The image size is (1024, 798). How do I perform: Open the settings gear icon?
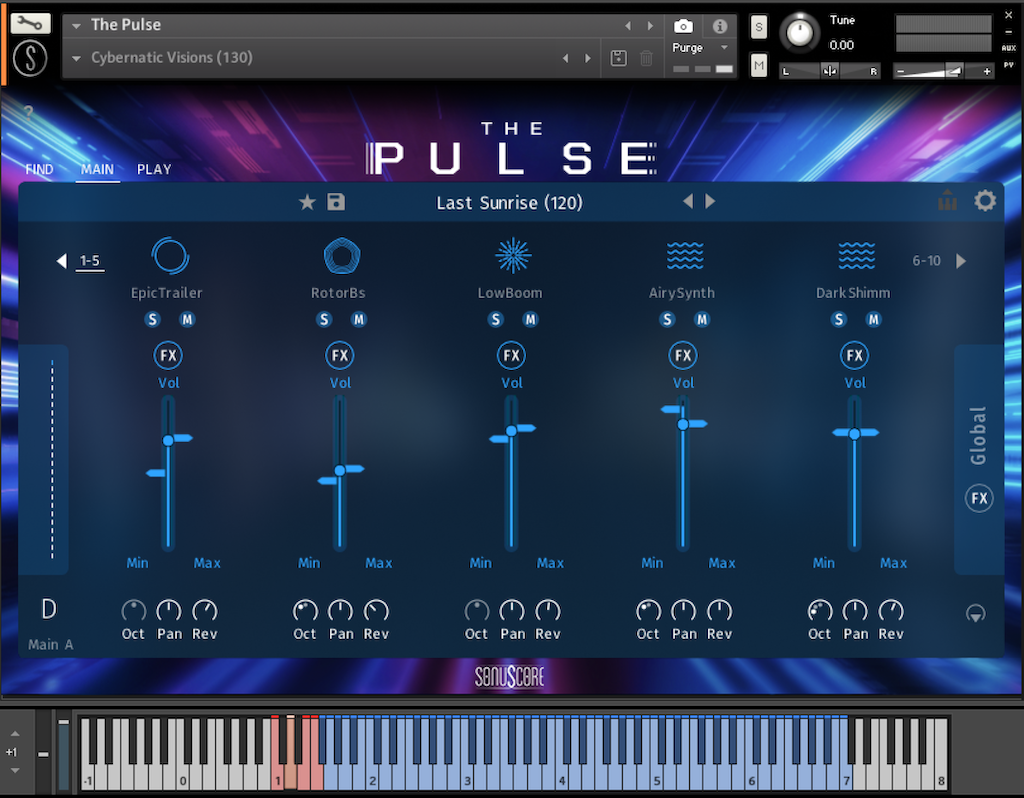point(985,200)
